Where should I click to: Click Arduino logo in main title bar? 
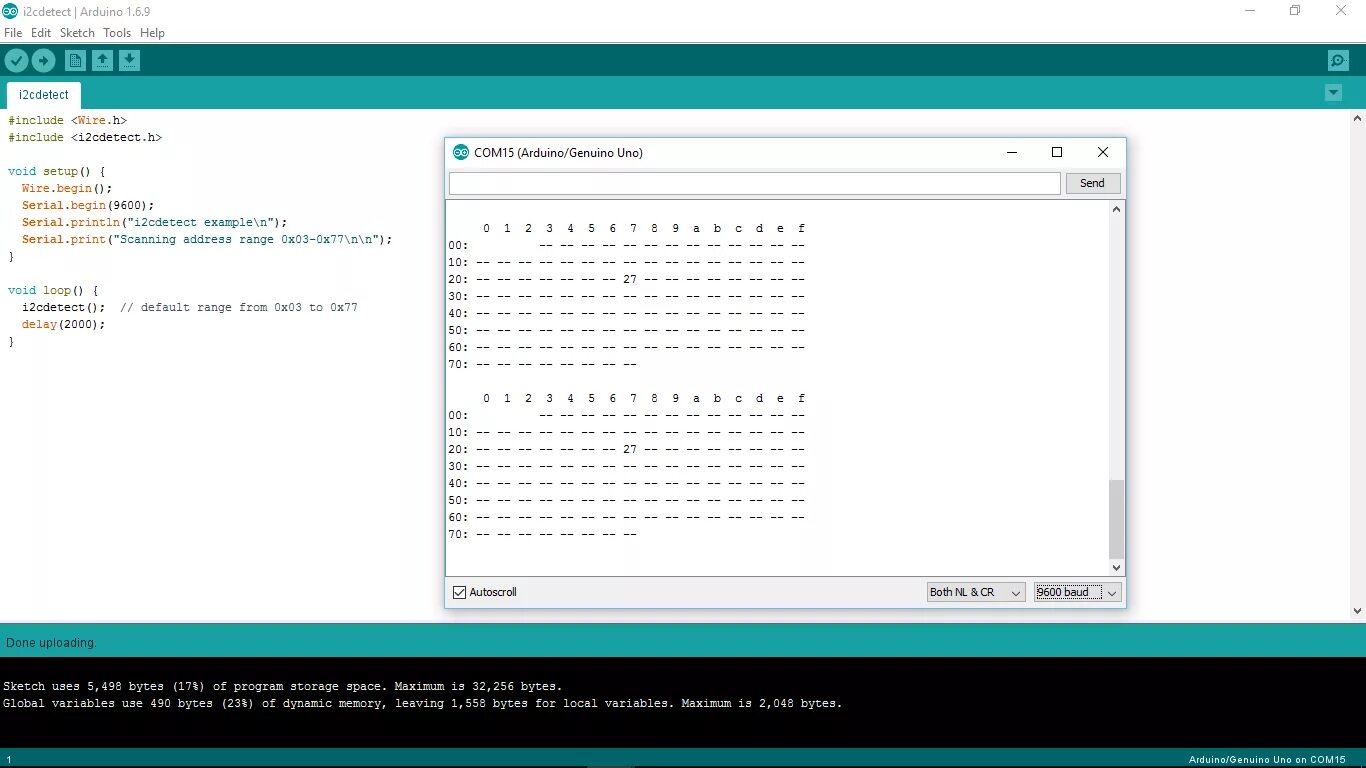tap(10, 11)
